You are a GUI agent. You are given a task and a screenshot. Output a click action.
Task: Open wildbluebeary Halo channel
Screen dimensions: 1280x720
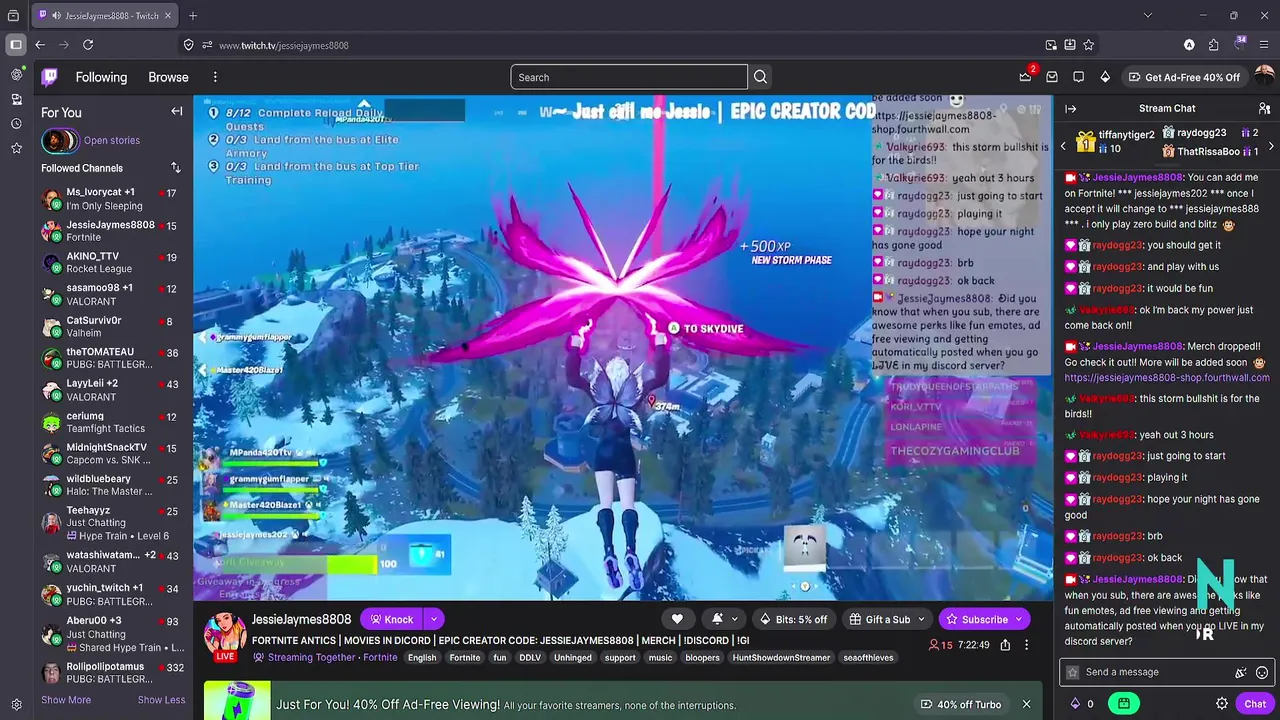click(110, 485)
